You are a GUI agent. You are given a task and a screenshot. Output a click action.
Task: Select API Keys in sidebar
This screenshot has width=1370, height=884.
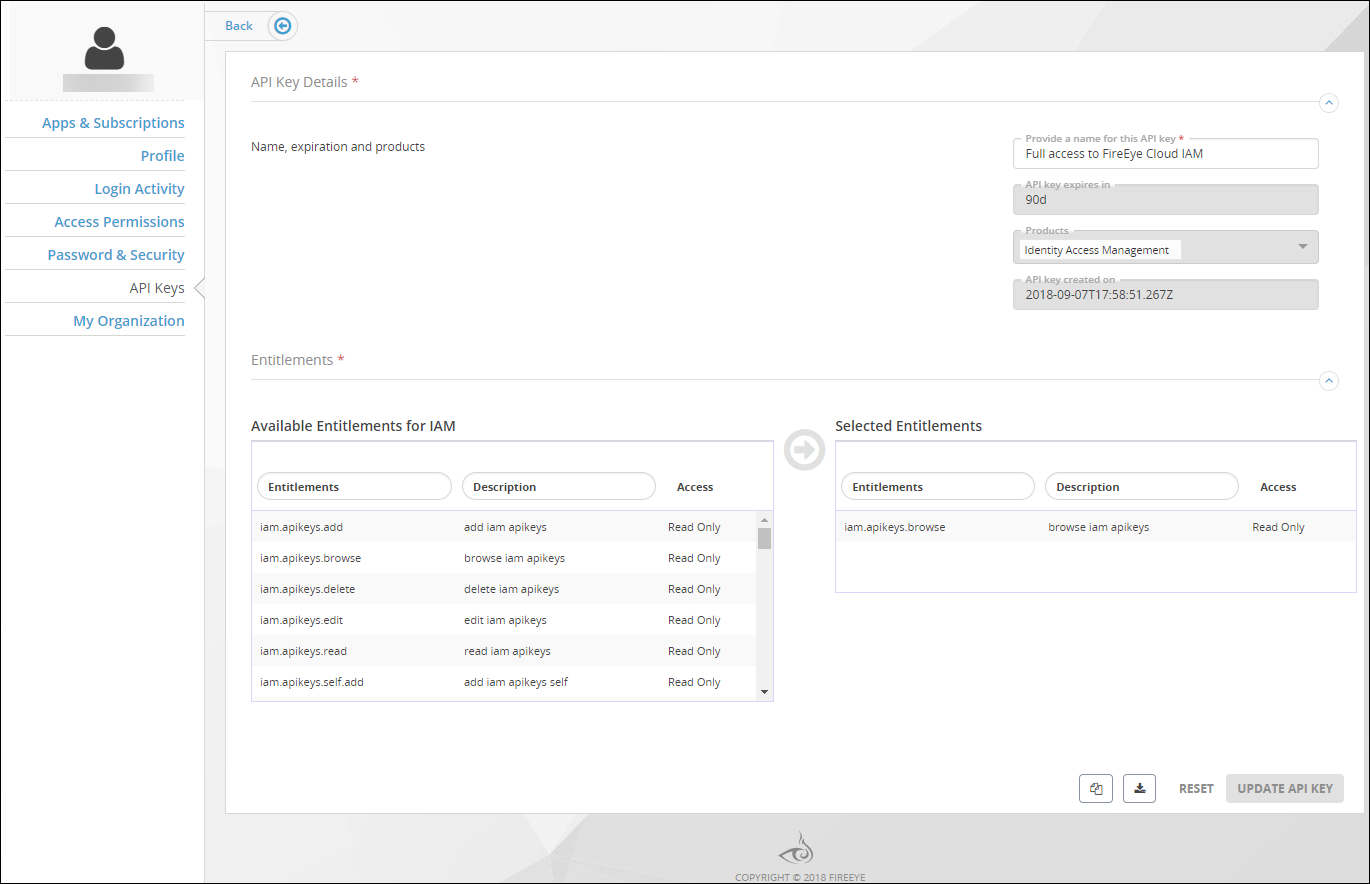[x=157, y=288]
